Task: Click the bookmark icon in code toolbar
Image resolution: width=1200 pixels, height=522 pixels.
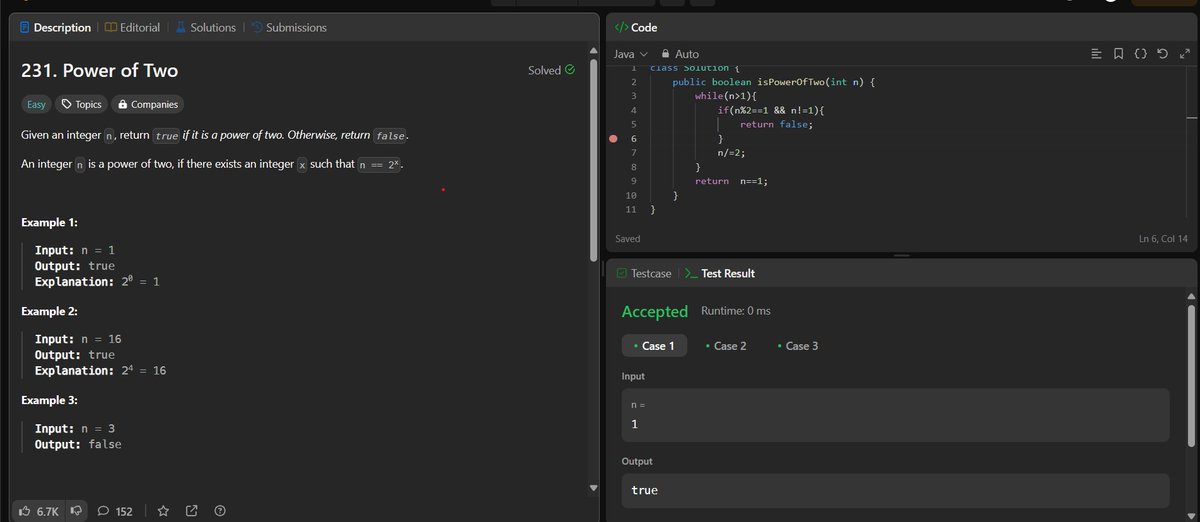Action: [x=1118, y=53]
